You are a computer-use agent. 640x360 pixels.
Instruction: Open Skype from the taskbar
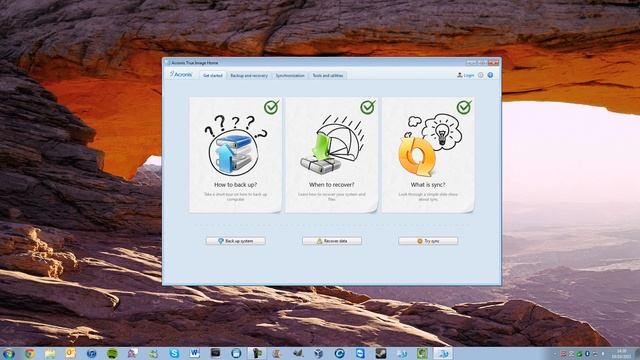tap(174, 353)
